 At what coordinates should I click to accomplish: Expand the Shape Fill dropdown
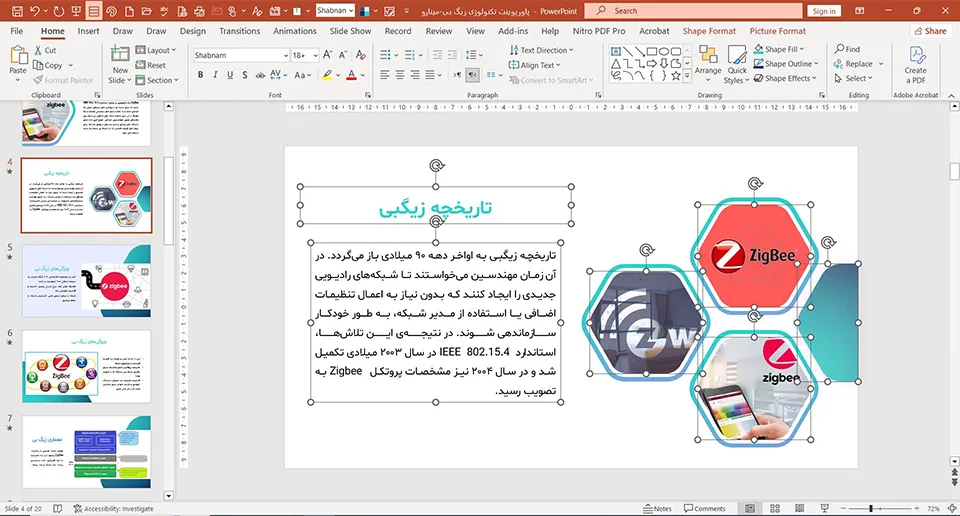coord(779,49)
